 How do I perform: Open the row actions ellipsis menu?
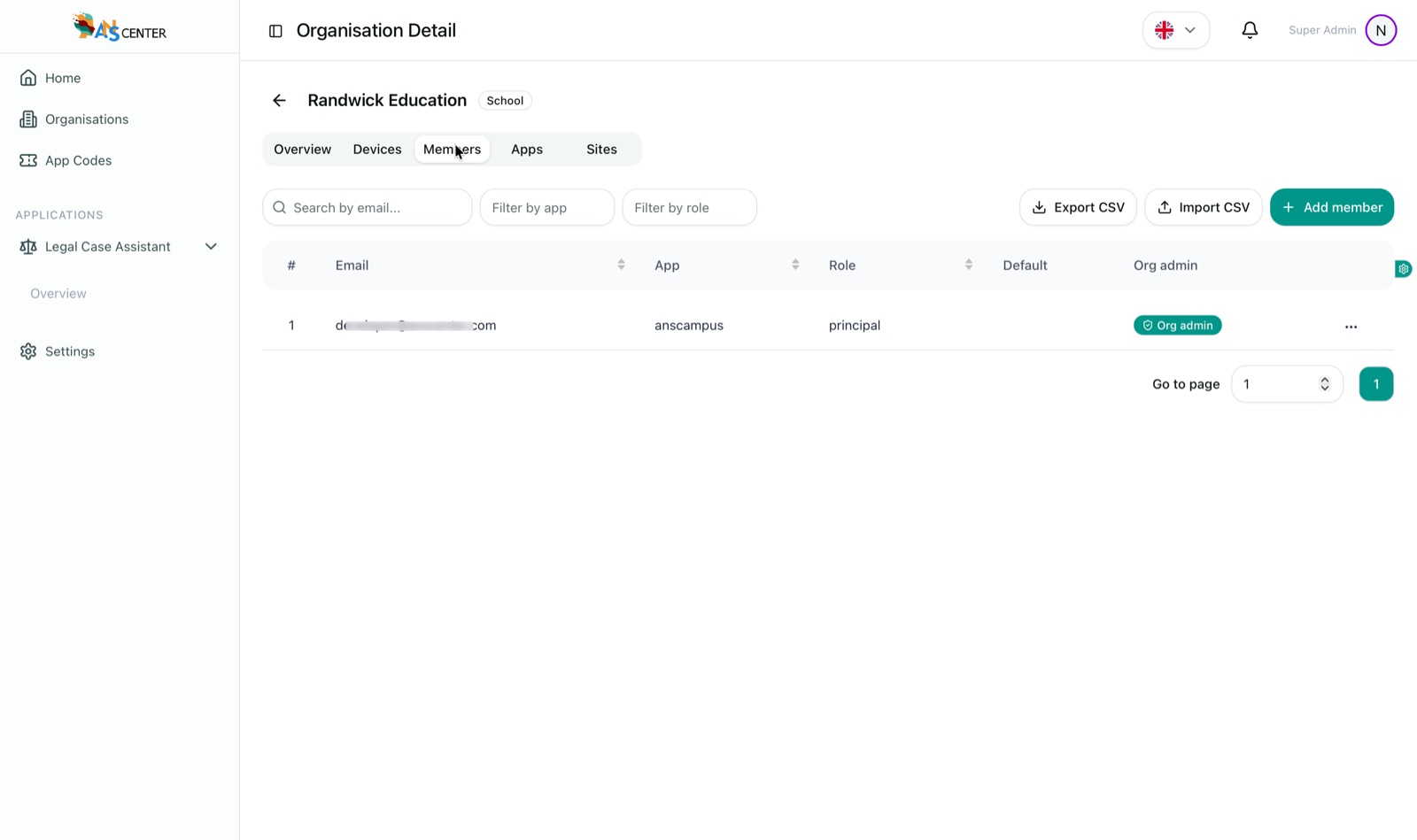coord(1351,327)
